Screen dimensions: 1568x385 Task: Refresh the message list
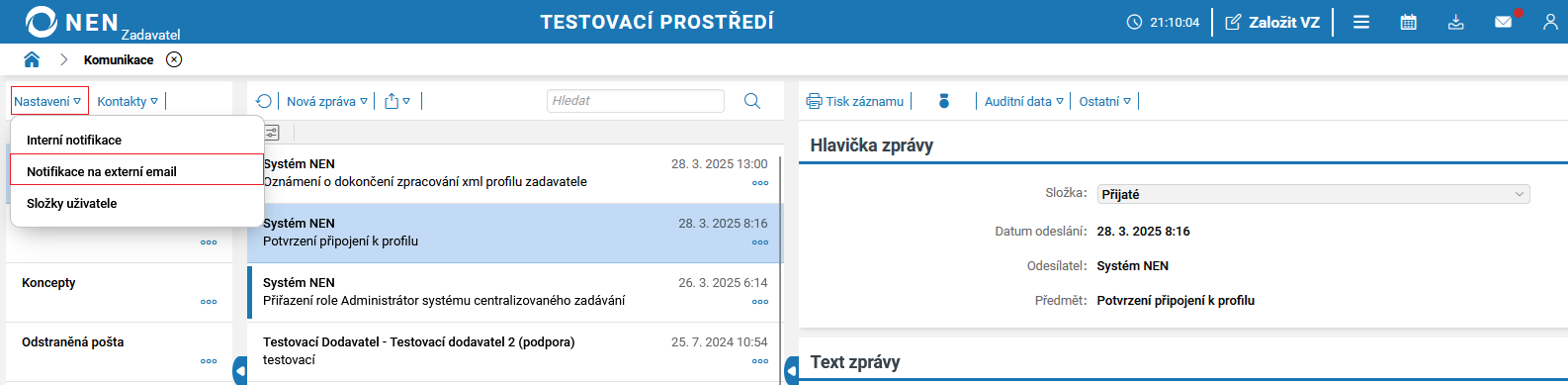point(263,101)
